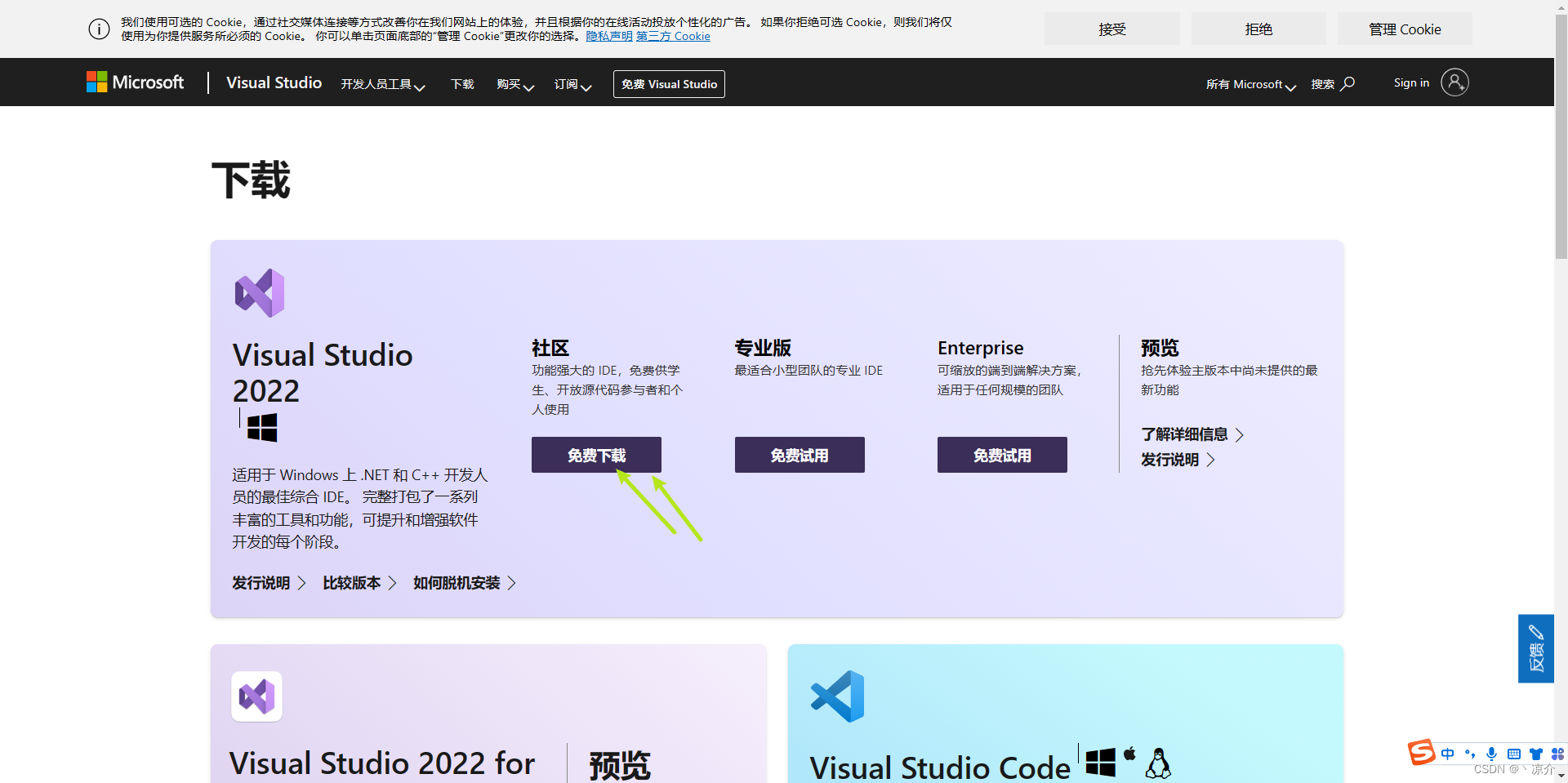Image resolution: width=1568 pixels, height=783 pixels.
Task: Click the orange Sogou S input logo
Action: [x=1422, y=752]
